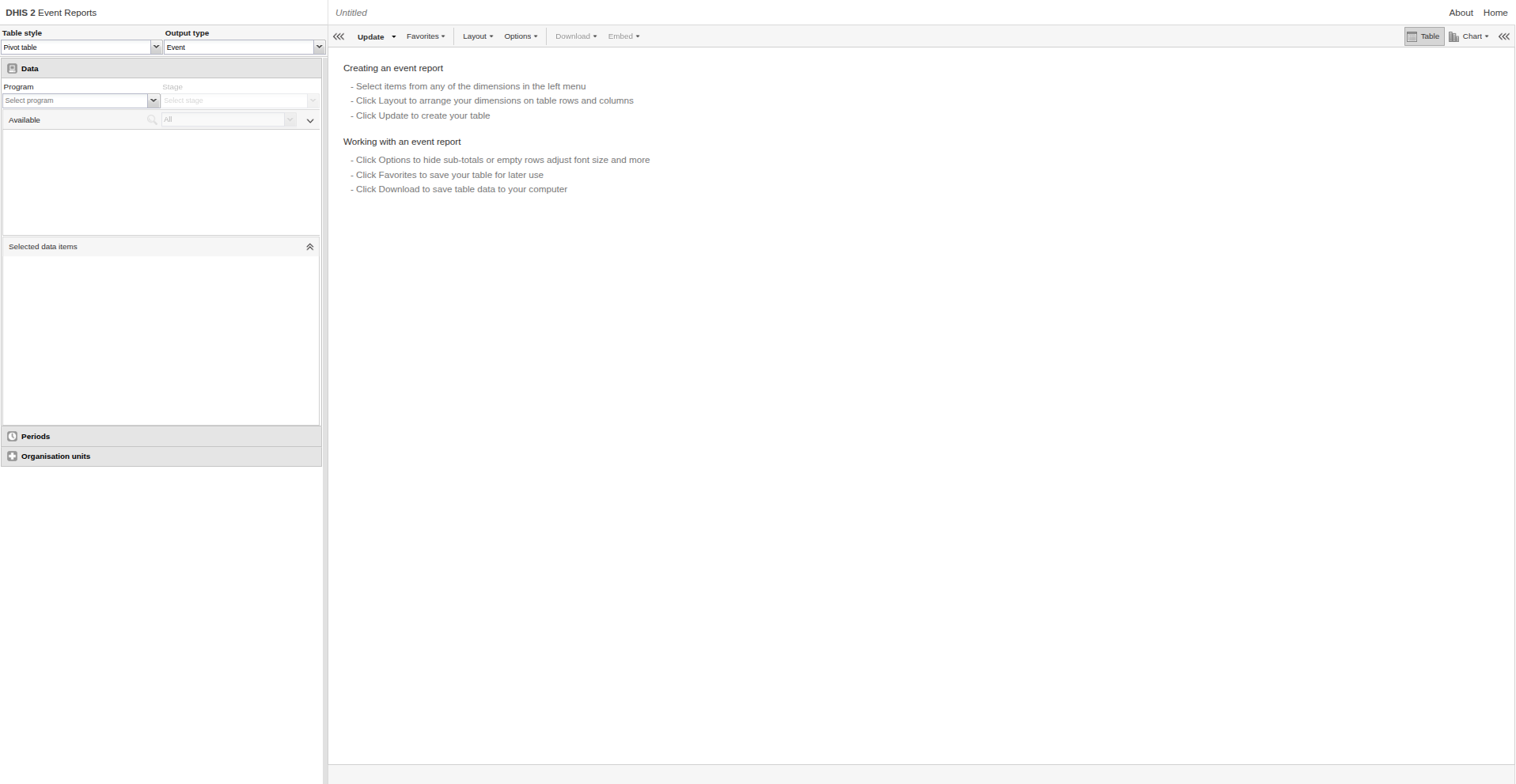This screenshot has width=1516, height=784.
Task: Open the Chart view menu
Action: pyautogui.click(x=1469, y=36)
